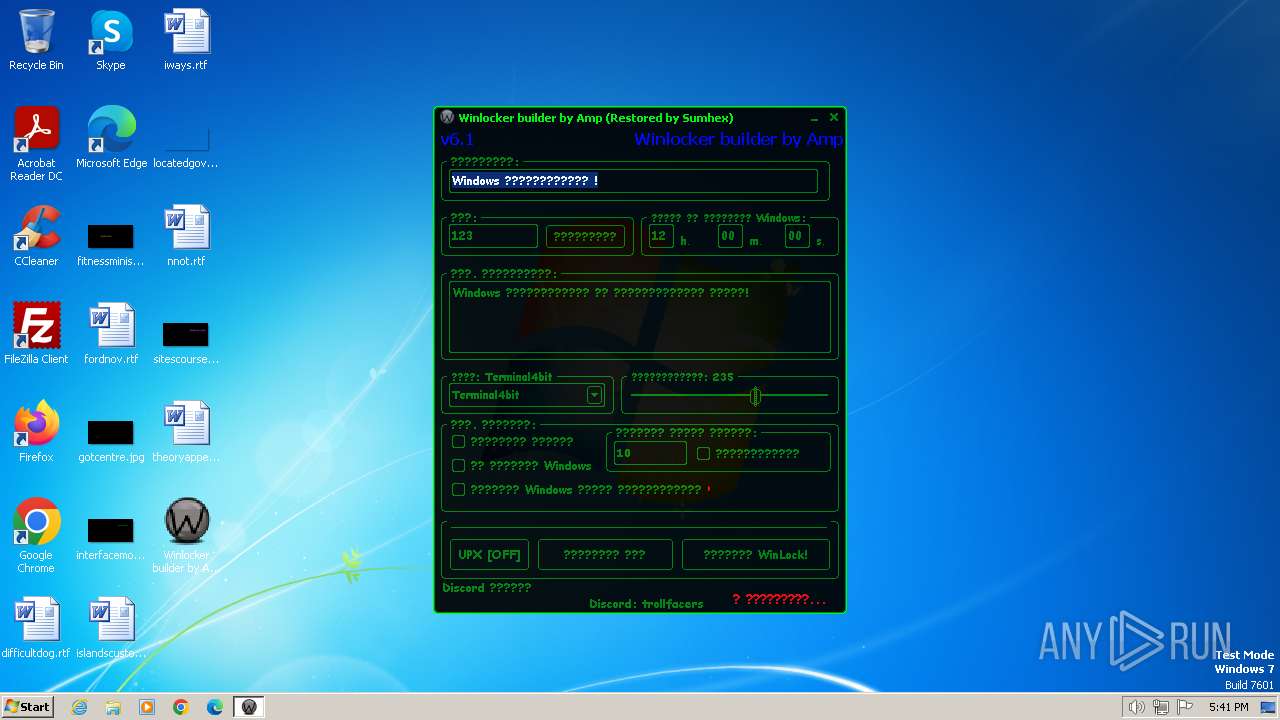1280x720 pixels.
Task: Click the 'Discord: trollfacers' text
Action: tap(646, 604)
